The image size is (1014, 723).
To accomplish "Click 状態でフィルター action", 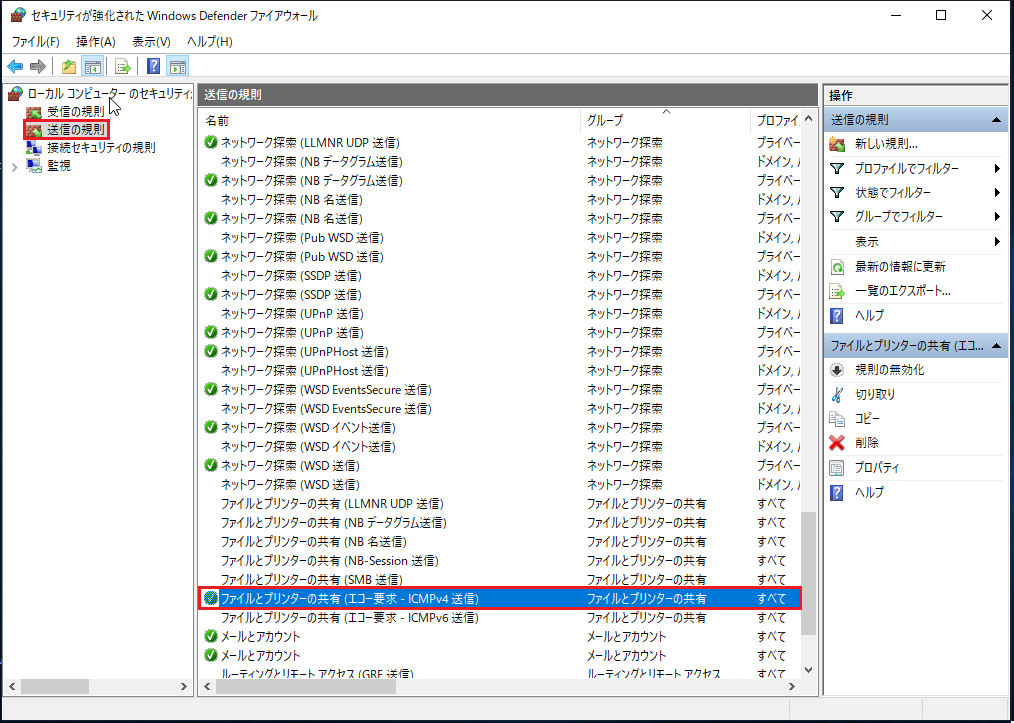I will pos(893,193).
